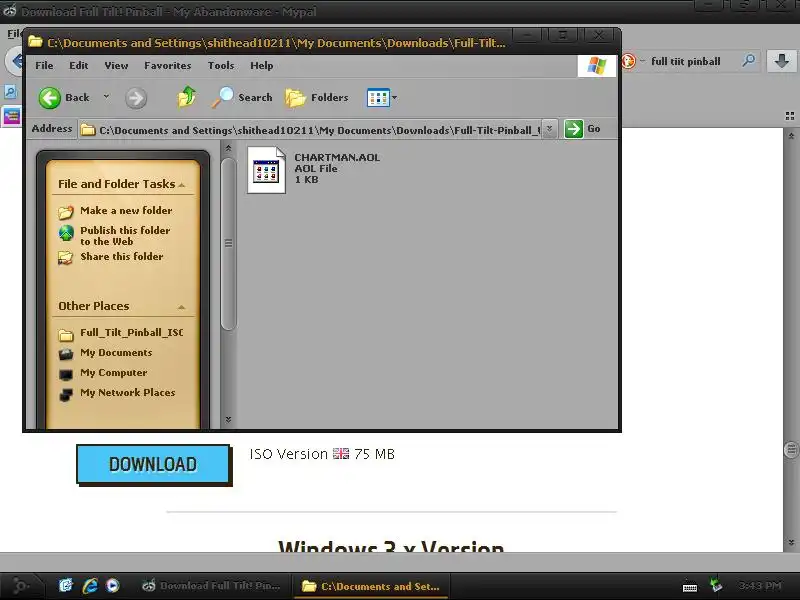Open the View menu
The height and width of the screenshot is (600, 800).
(116, 65)
